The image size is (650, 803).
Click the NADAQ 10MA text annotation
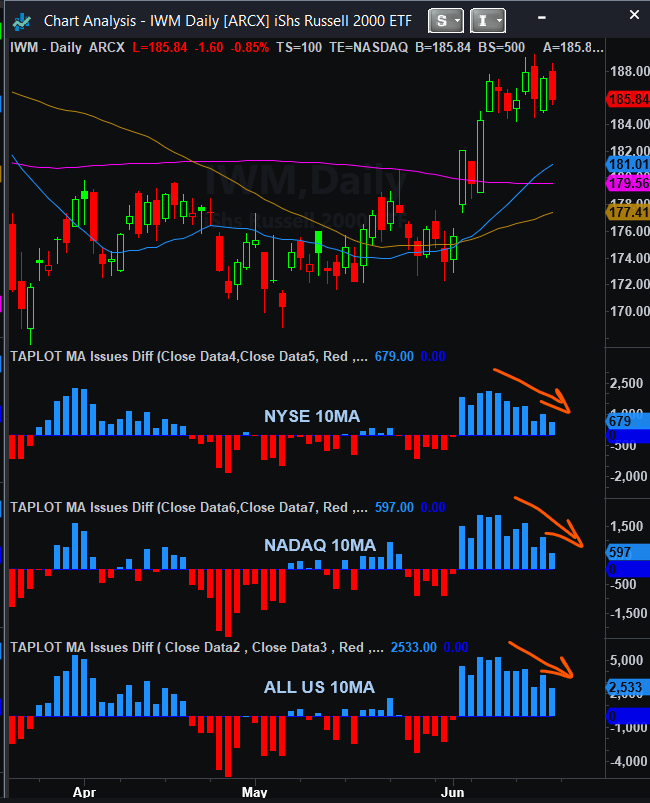point(320,545)
